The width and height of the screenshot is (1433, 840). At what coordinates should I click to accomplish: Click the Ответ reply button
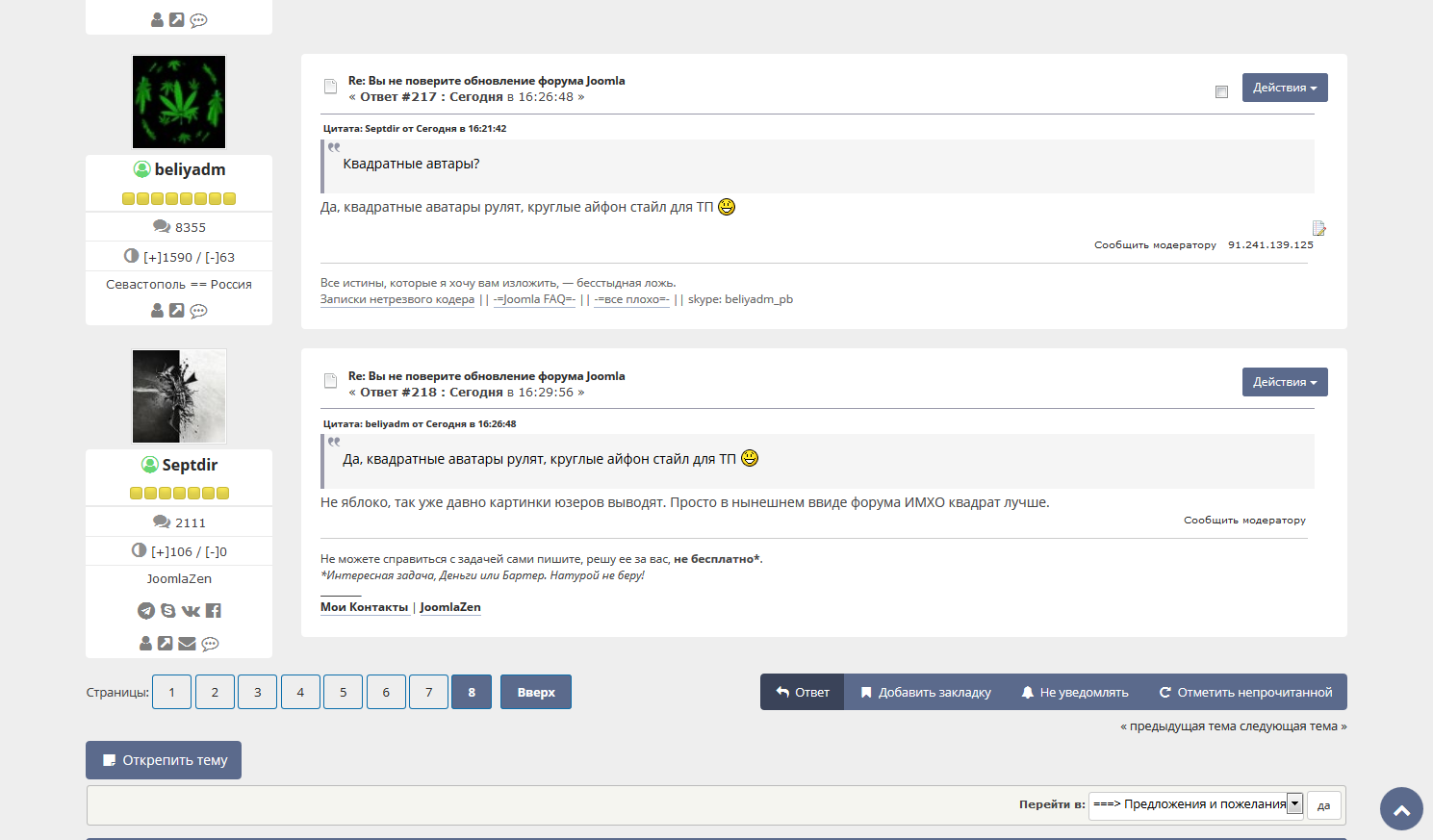click(803, 692)
